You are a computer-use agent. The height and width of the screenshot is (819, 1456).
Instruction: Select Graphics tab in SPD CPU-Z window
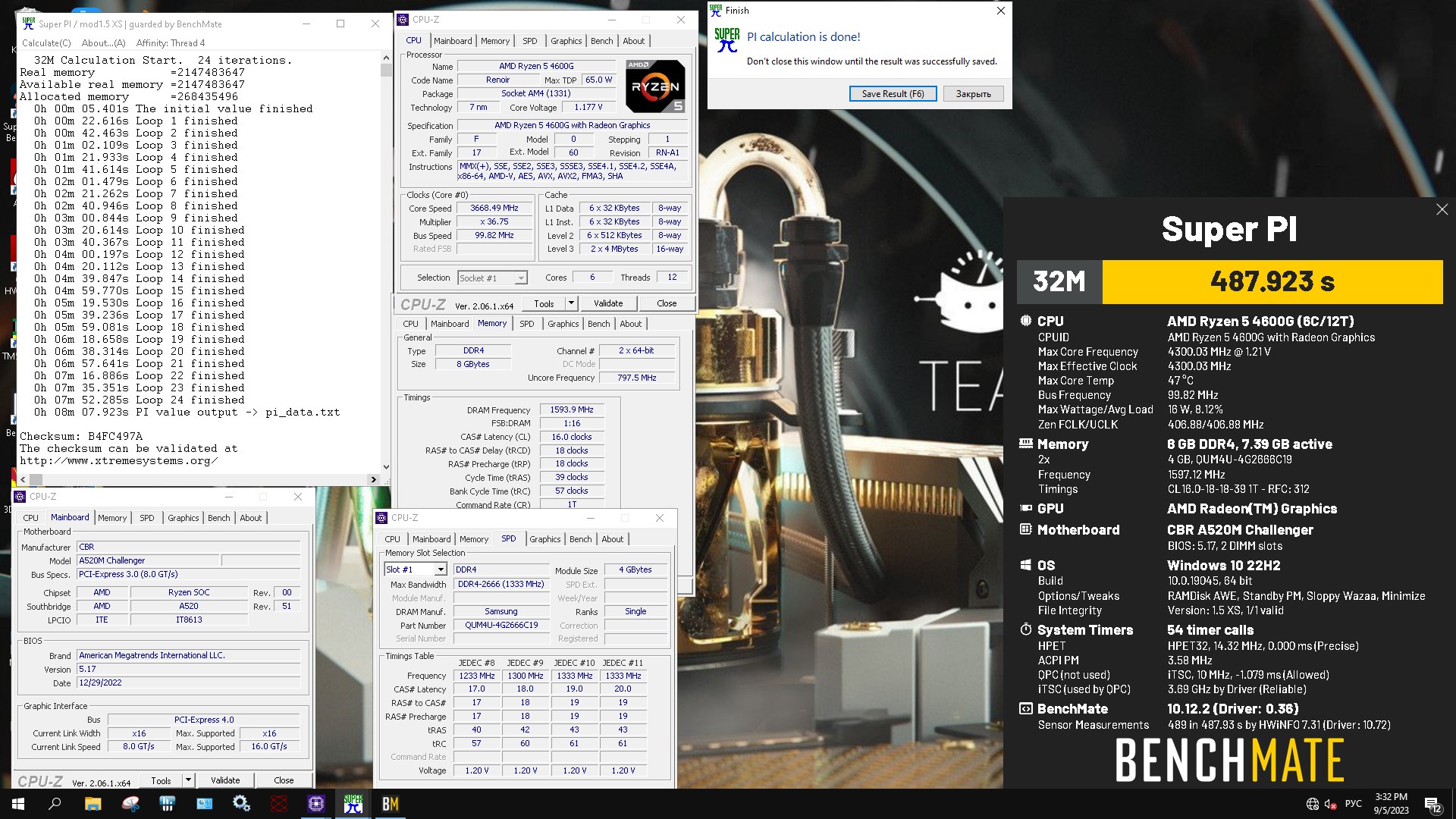point(545,539)
